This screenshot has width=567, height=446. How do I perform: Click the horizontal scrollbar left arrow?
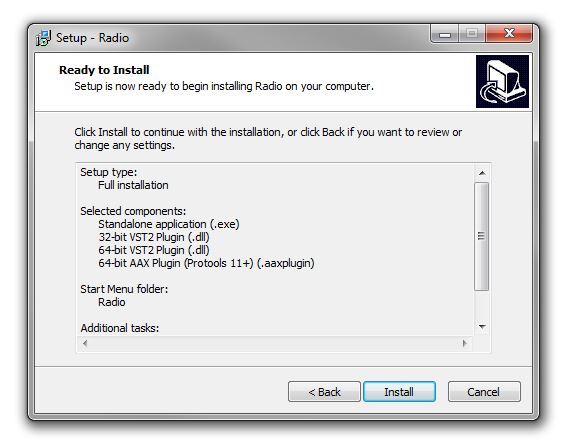point(85,343)
